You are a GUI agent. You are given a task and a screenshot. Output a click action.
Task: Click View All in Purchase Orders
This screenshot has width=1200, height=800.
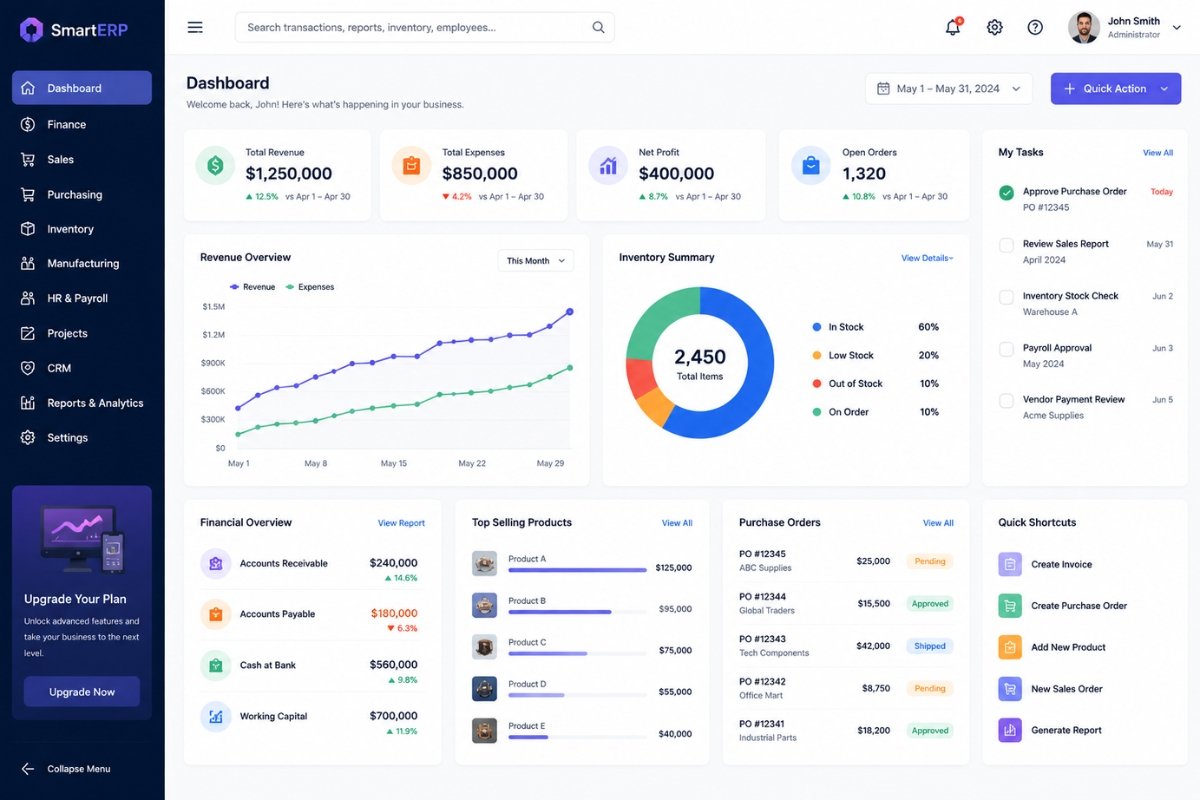coord(938,523)
